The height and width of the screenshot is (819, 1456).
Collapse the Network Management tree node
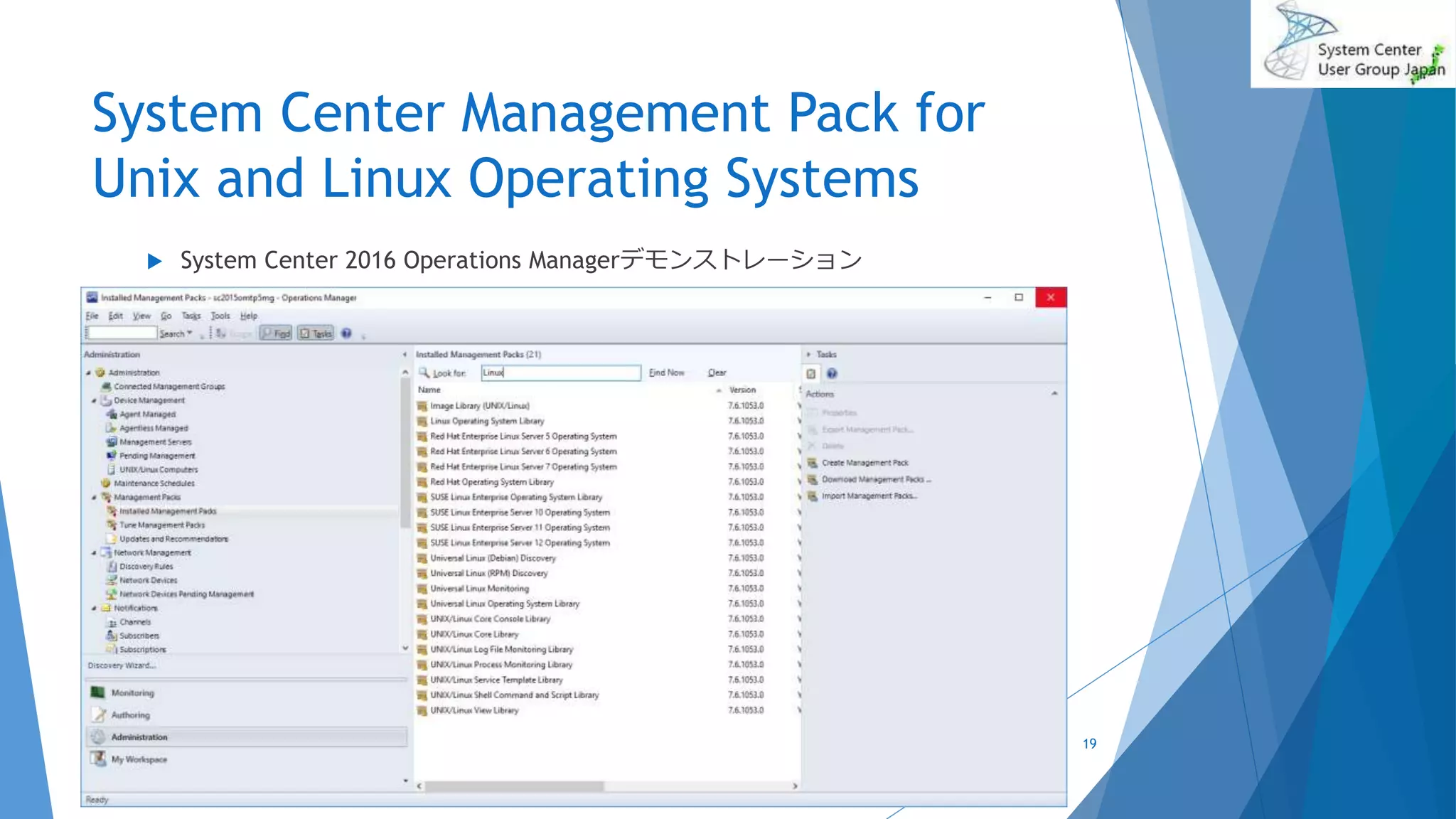coord(94,553)
